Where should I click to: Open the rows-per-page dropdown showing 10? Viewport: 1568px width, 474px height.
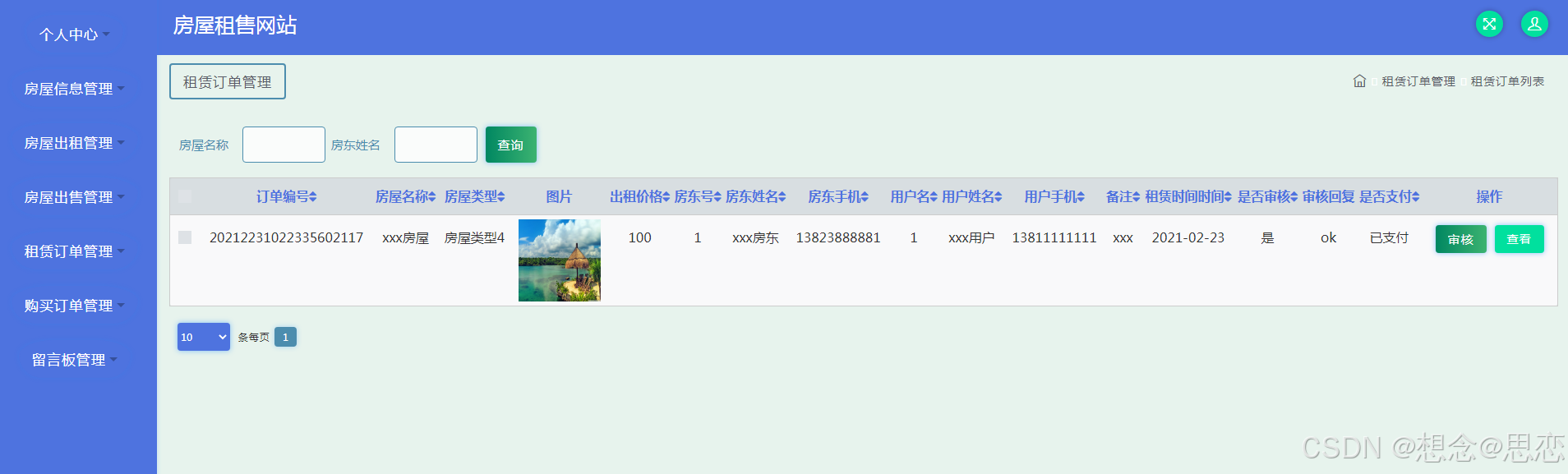click(x=204, y=337)
